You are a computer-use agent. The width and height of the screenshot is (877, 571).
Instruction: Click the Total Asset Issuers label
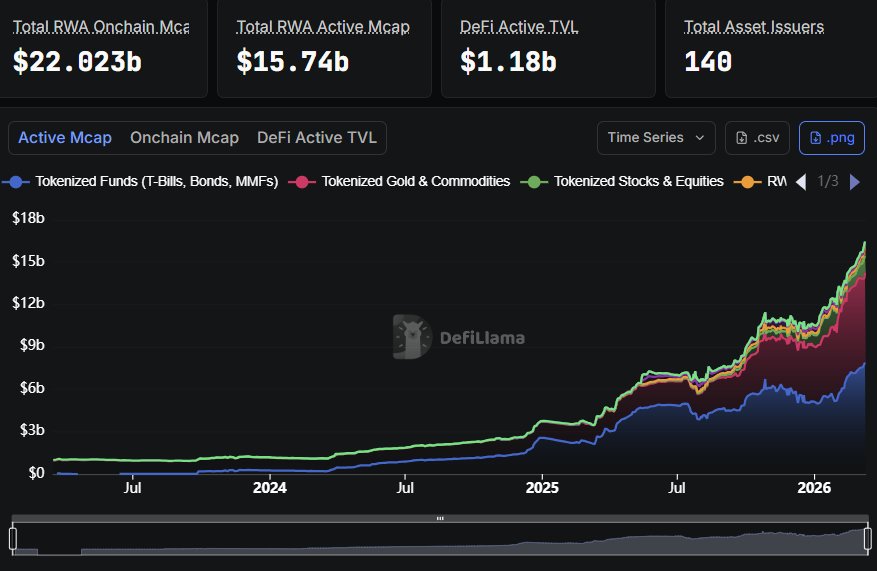pos(754,27)
